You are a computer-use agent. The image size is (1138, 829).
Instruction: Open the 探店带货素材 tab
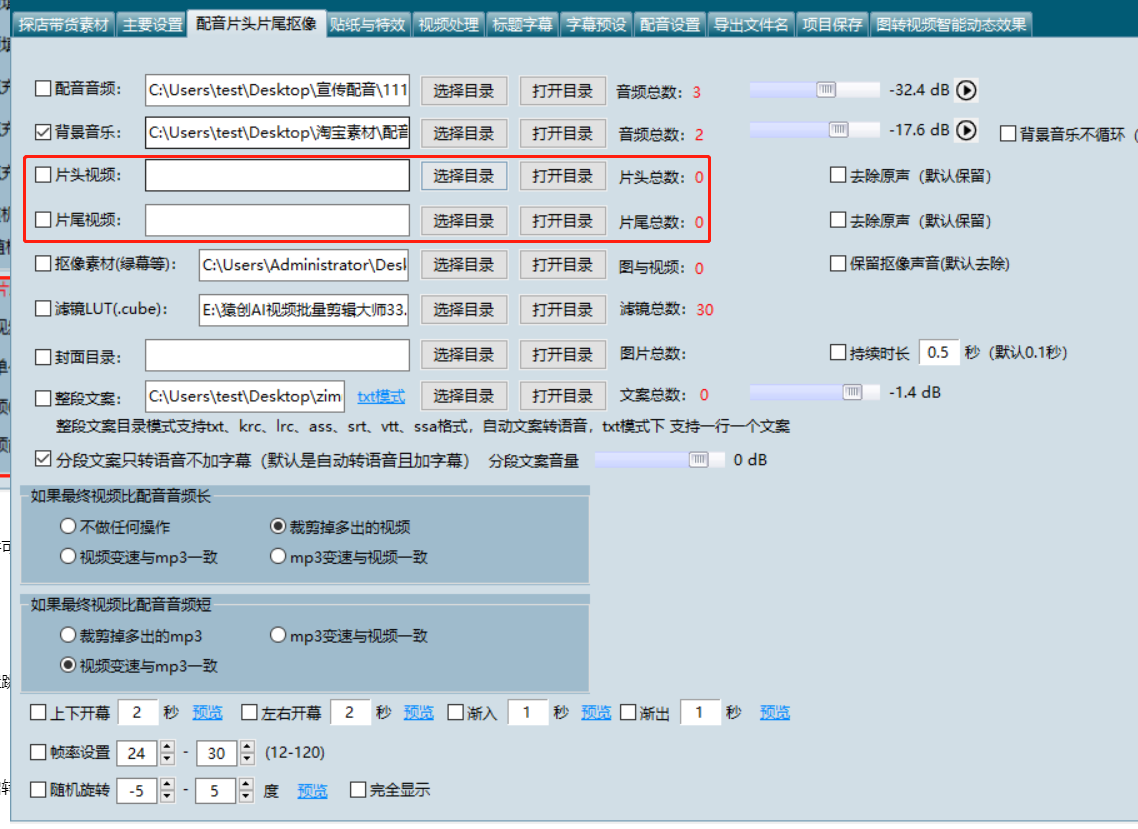64,25
